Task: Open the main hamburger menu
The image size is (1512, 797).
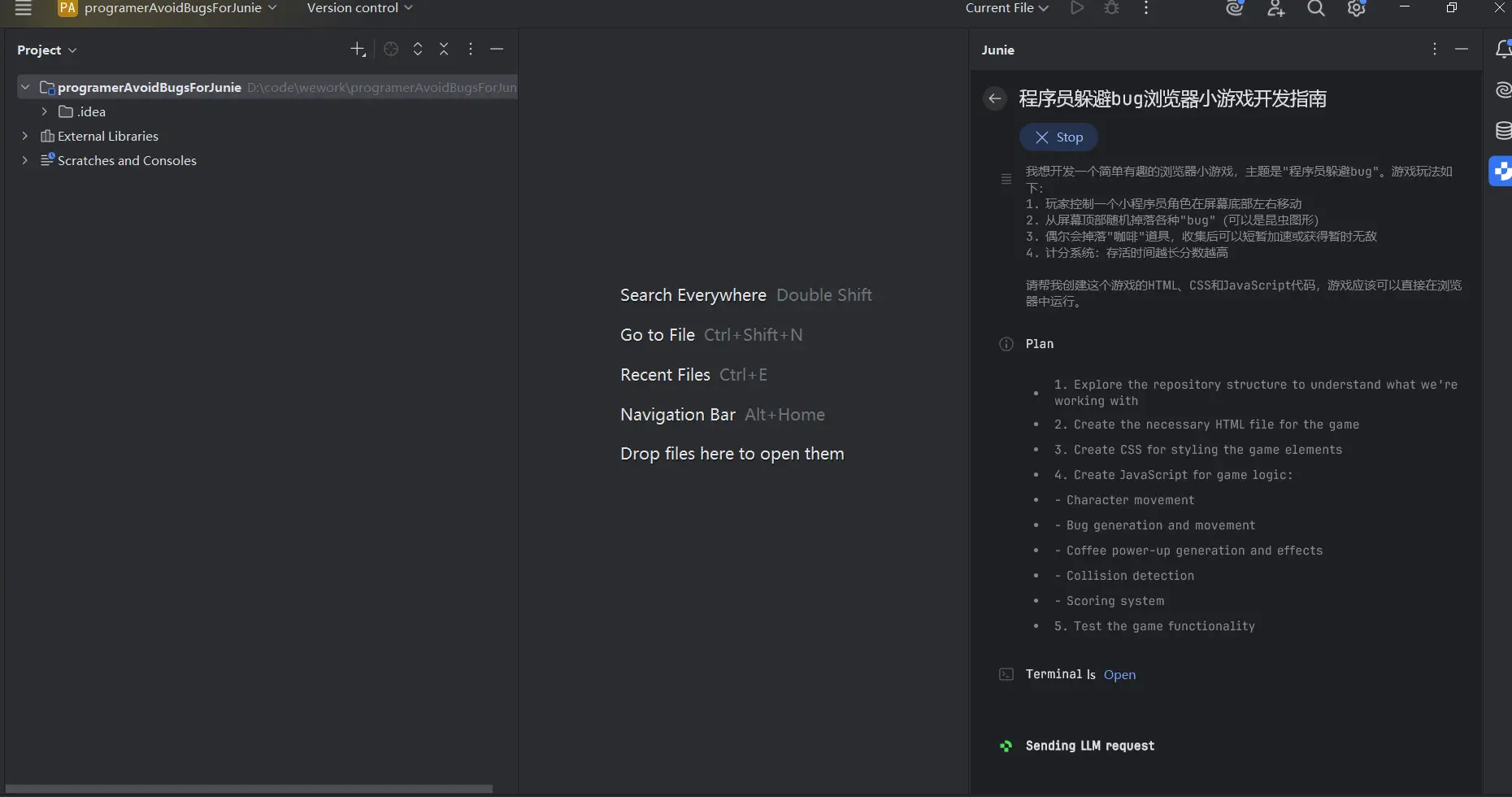Action: coord(24,8)
